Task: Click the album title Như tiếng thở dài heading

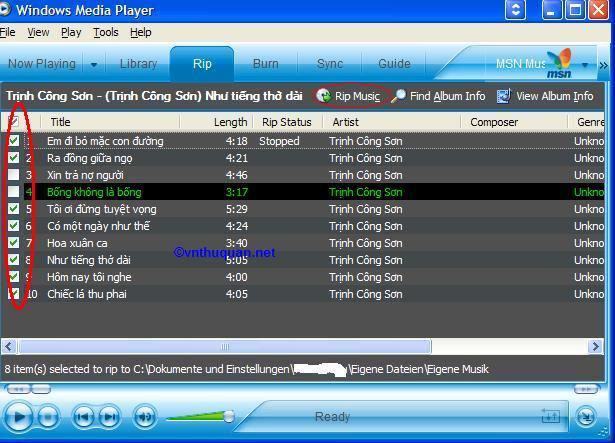Action: click(254, 96)
